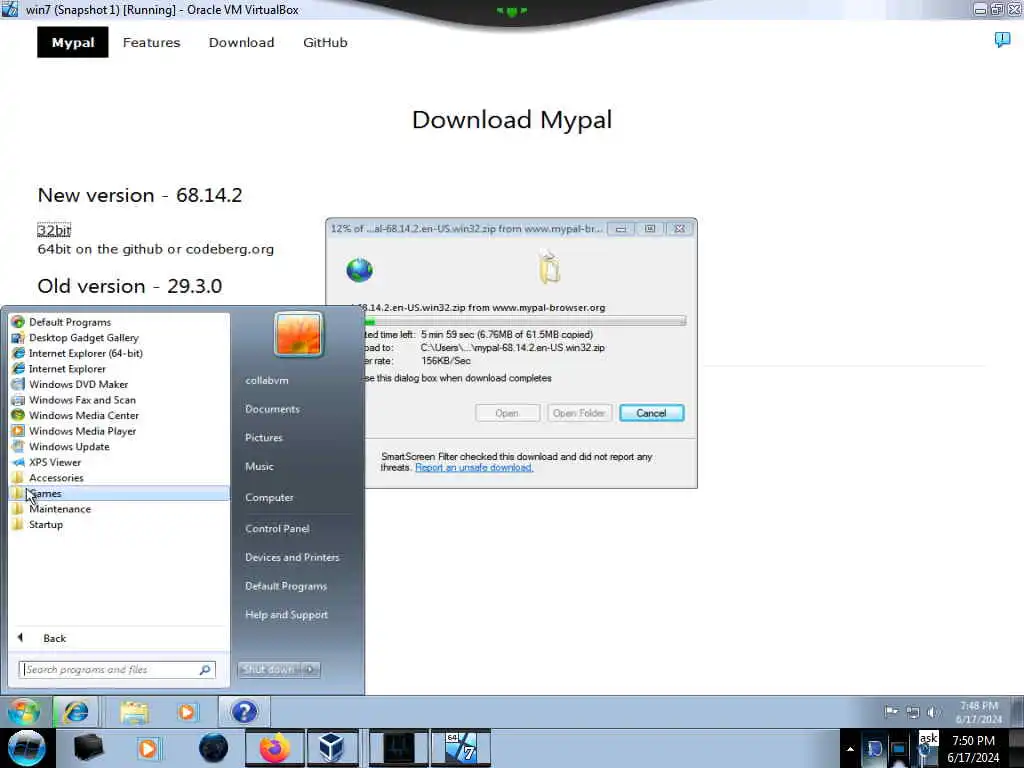Show hidden icons in host tray
The image size is (1024, 768).
click(x=850, y=749)
